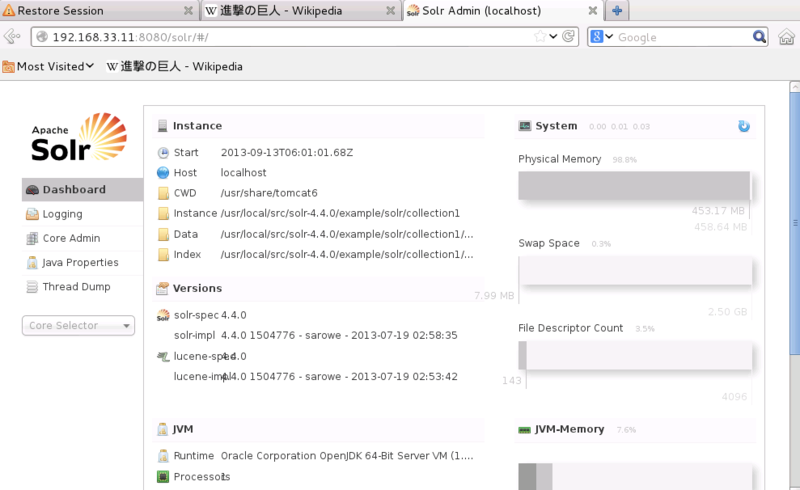Open the URL history dropdown arrow
The width and height of the screenshot is (800, 490).
coord(553,37)
